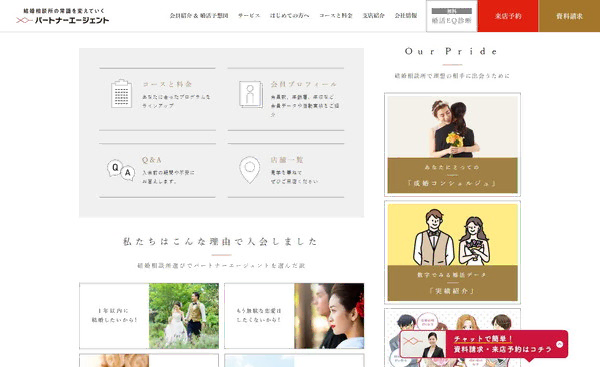
Task: Open the 実績紹介 illustrated couple banner
Action: pyautogui.click(x=452, y=252)
